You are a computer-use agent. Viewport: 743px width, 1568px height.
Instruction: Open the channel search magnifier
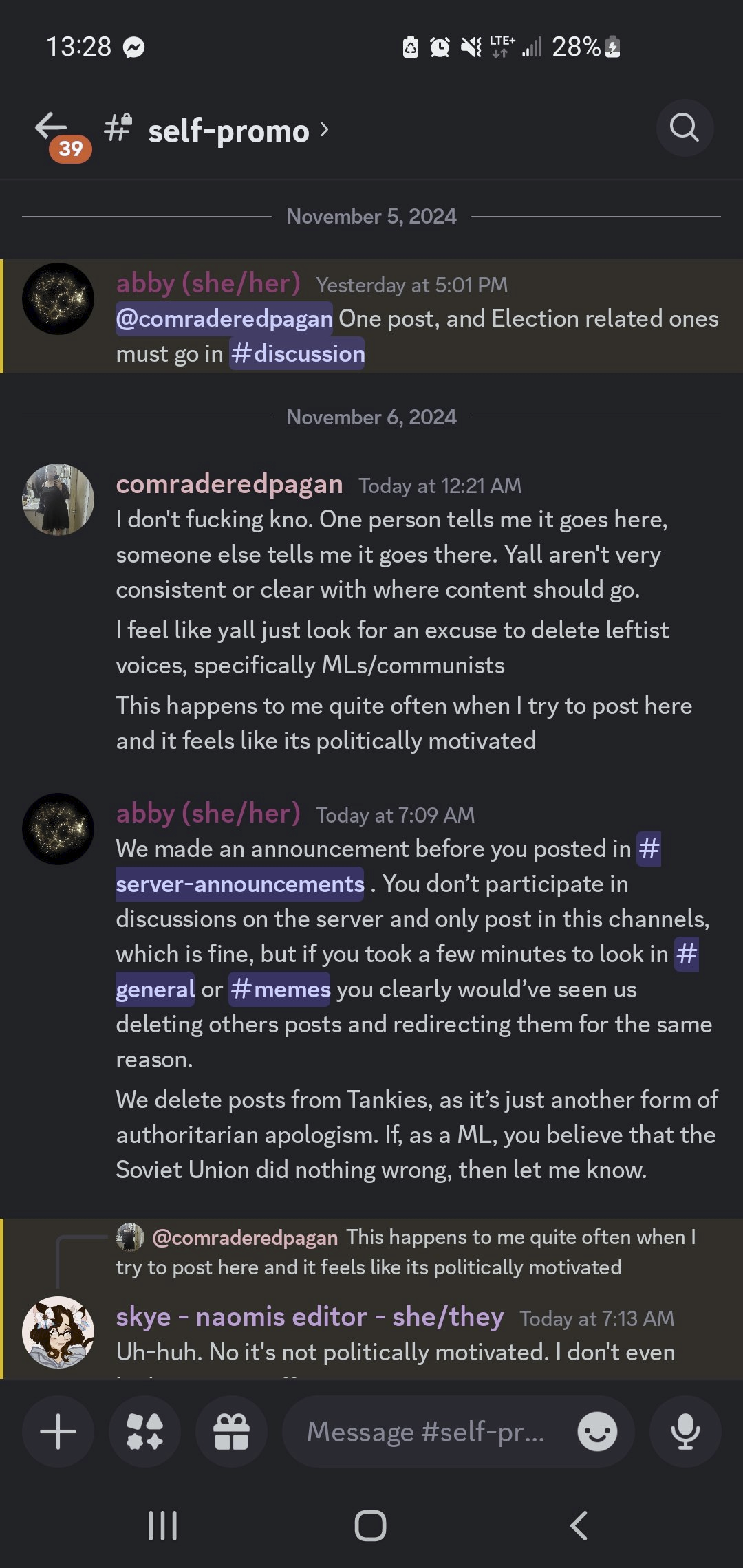(x=684, y=128)
